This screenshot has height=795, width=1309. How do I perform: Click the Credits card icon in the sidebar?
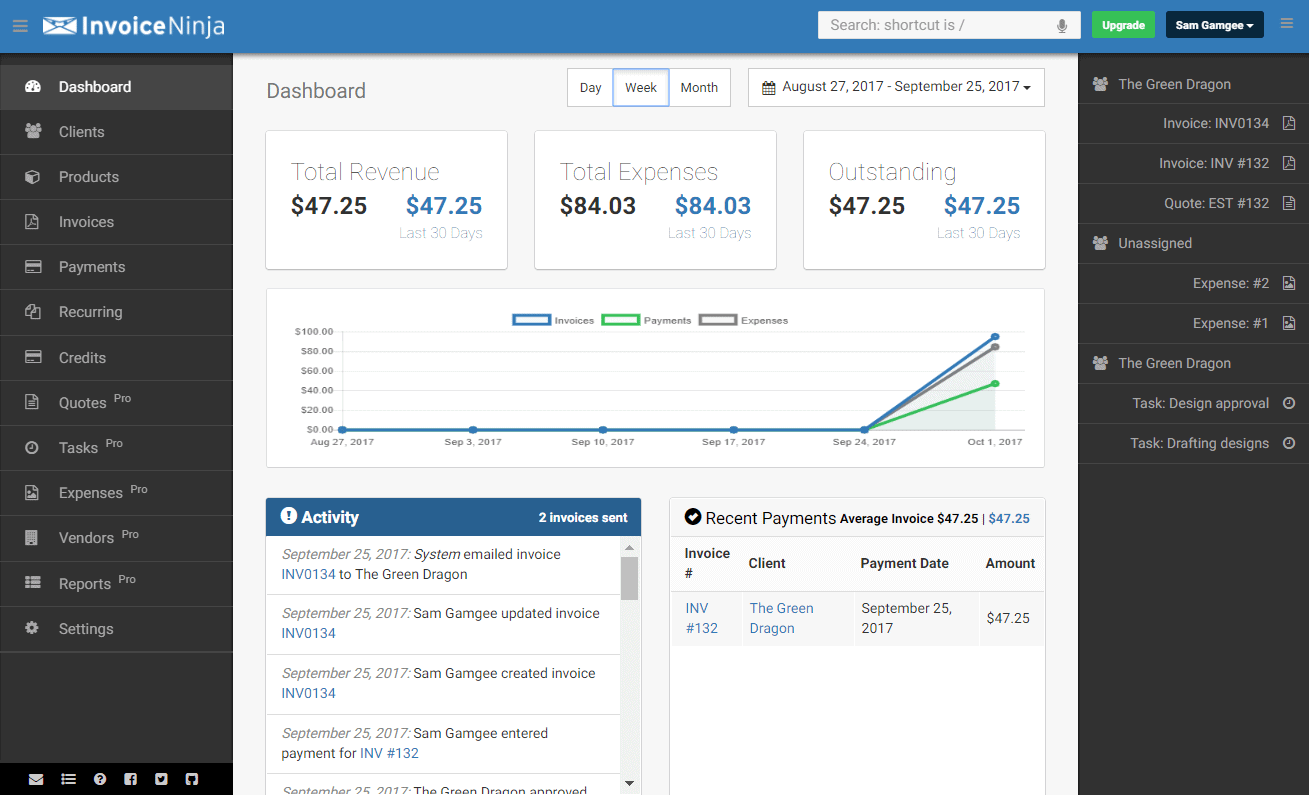[x=32, y=357]
